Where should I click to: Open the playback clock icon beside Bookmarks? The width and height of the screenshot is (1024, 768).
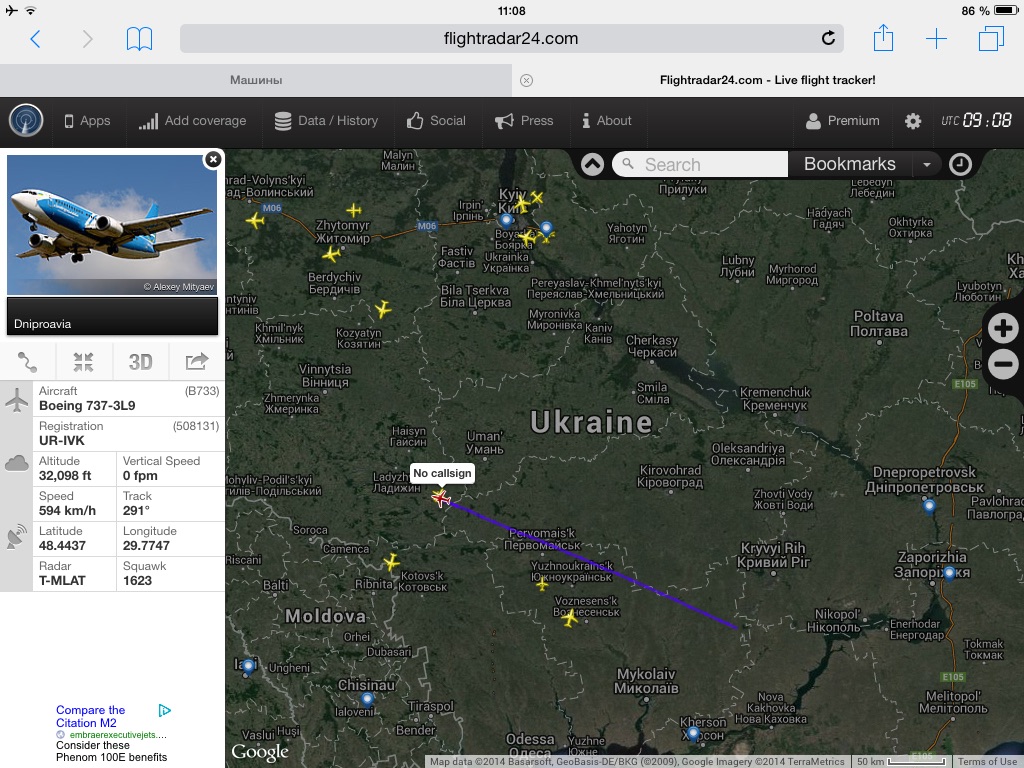click(x=960, y=165)
